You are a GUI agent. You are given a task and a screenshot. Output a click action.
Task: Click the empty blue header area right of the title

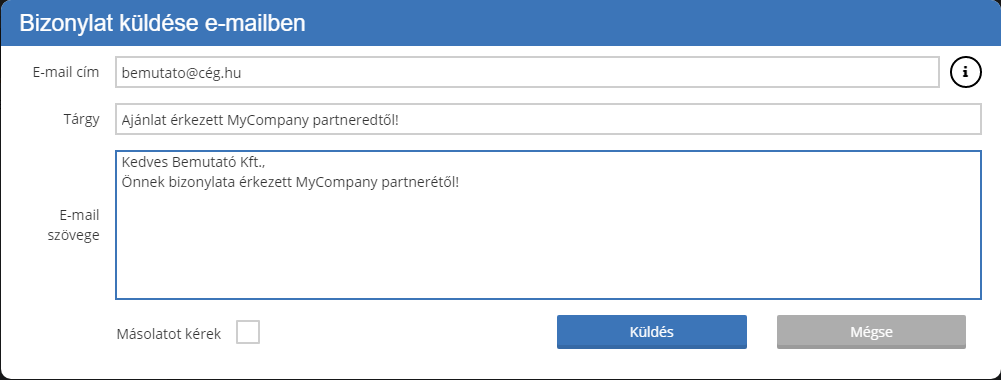click(x=651, y=23)
